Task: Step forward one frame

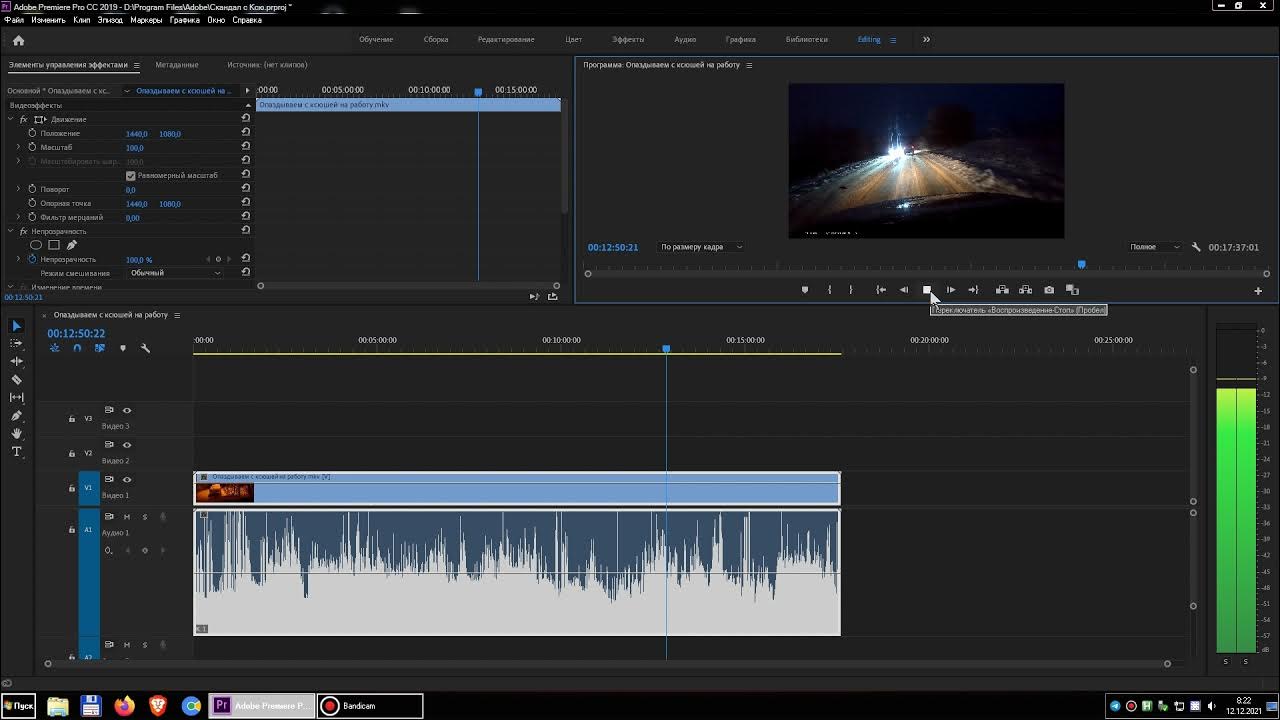Action: pyautogui.click(x=950, y=290)
